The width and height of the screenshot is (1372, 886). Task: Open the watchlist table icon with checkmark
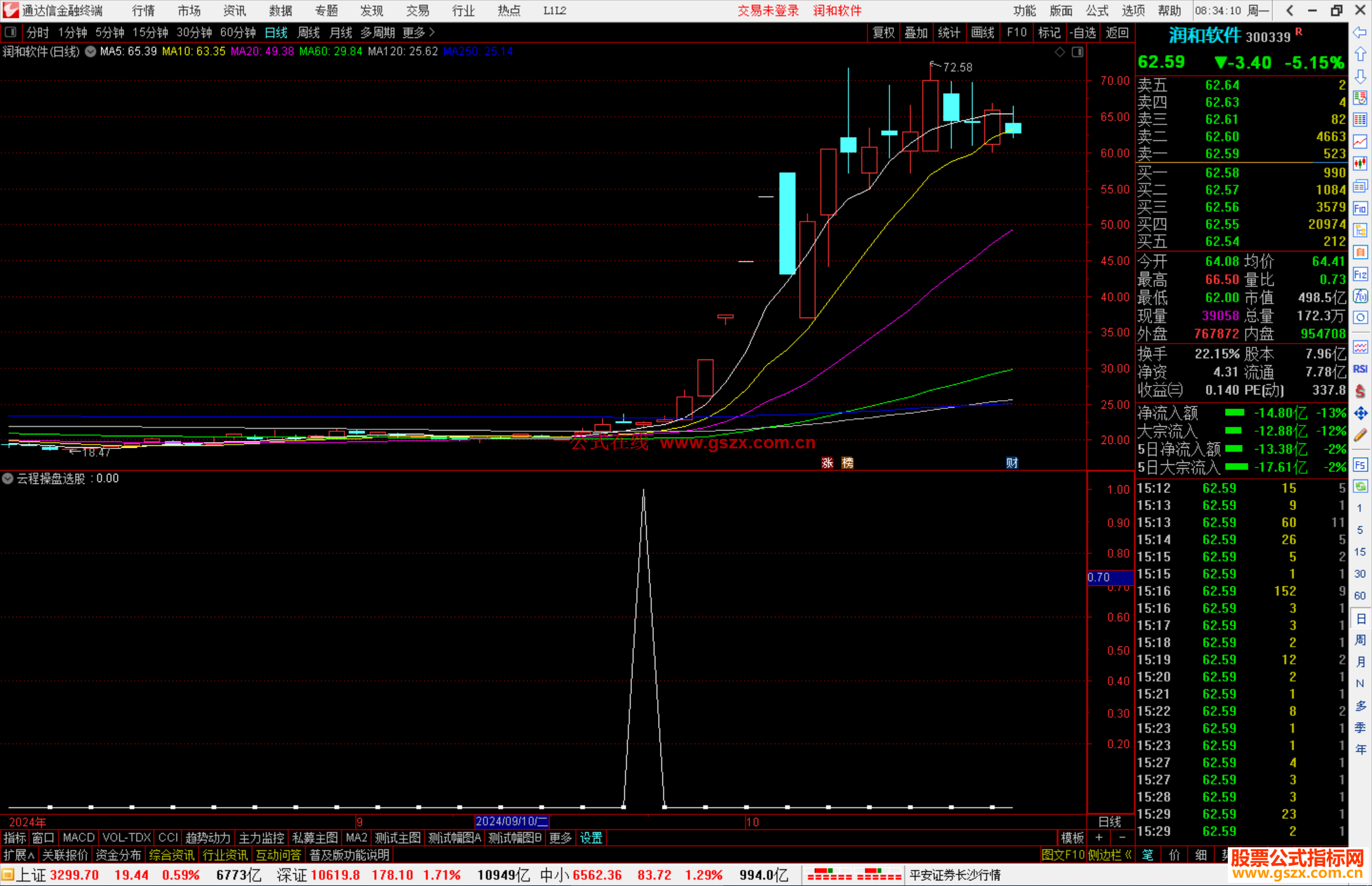pos(1360,98)
